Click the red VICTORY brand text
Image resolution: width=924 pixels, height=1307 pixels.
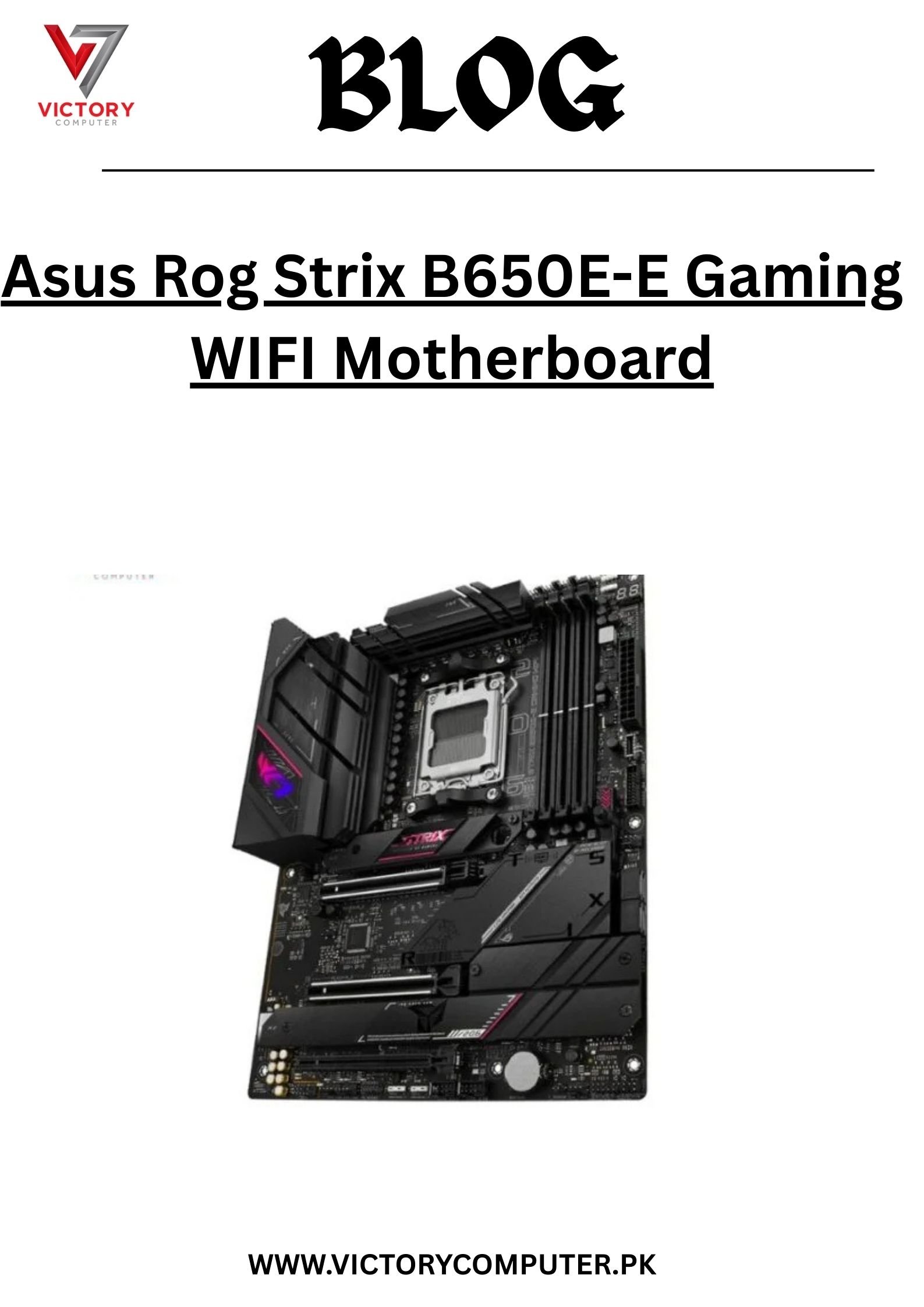pyautogui.click(x=86, y=109)
